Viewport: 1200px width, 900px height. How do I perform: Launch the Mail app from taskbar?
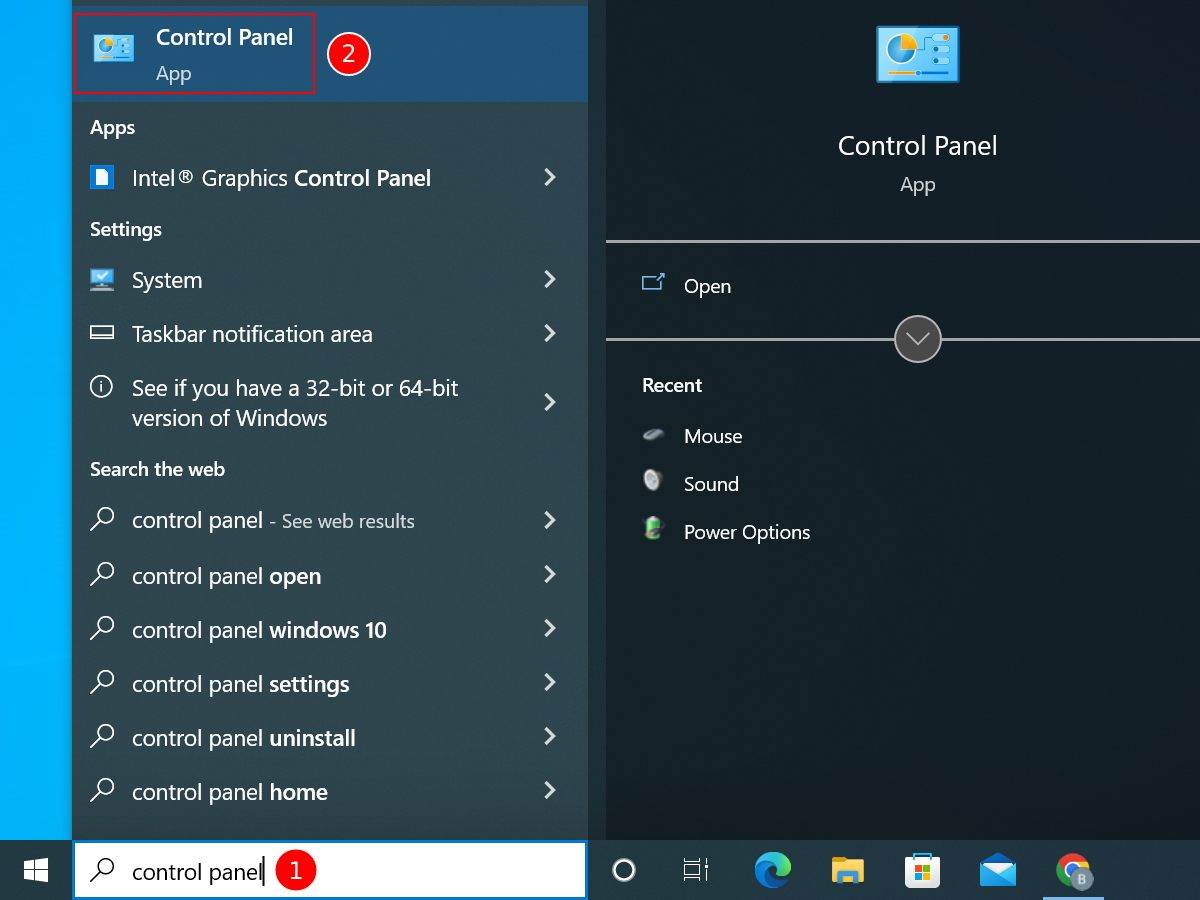pyautogui.click(x=997, y=870)
